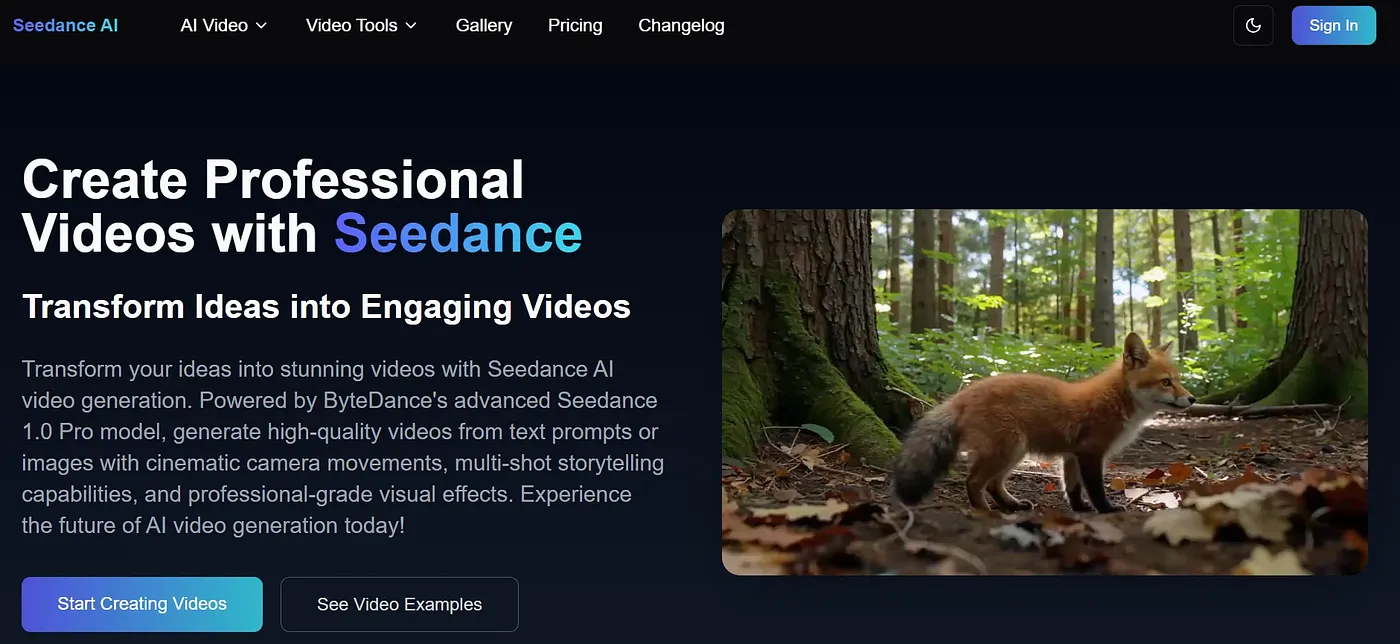Click Start Creating Videos button
The height and width of the screenshot is (644, 1400).
(142, 604)
